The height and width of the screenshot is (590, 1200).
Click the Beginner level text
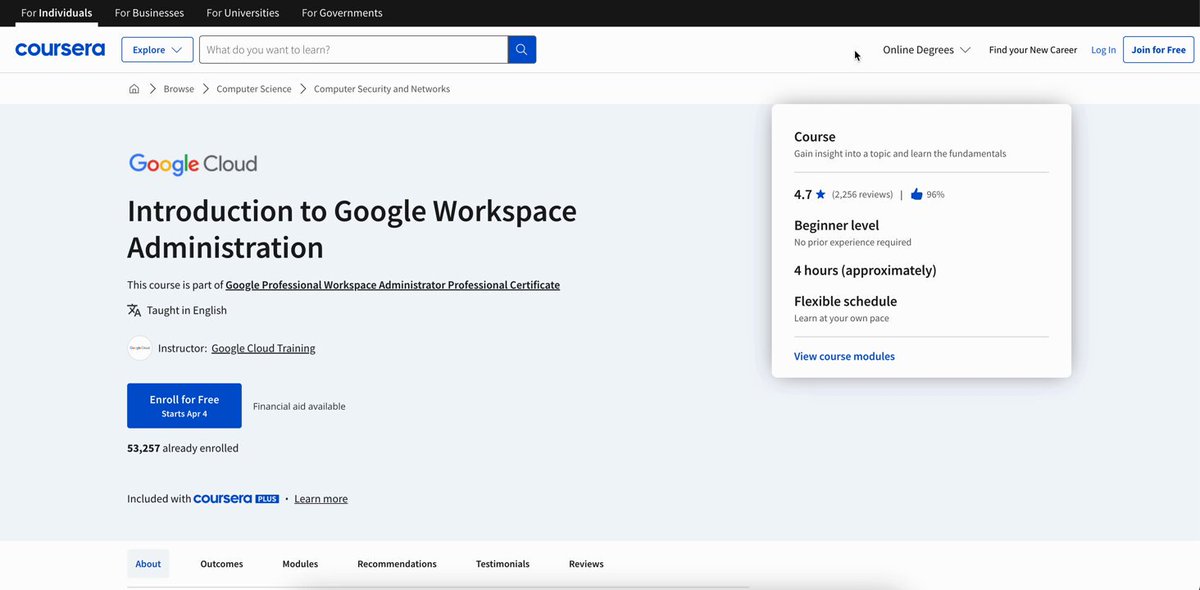tap(837, 226)
